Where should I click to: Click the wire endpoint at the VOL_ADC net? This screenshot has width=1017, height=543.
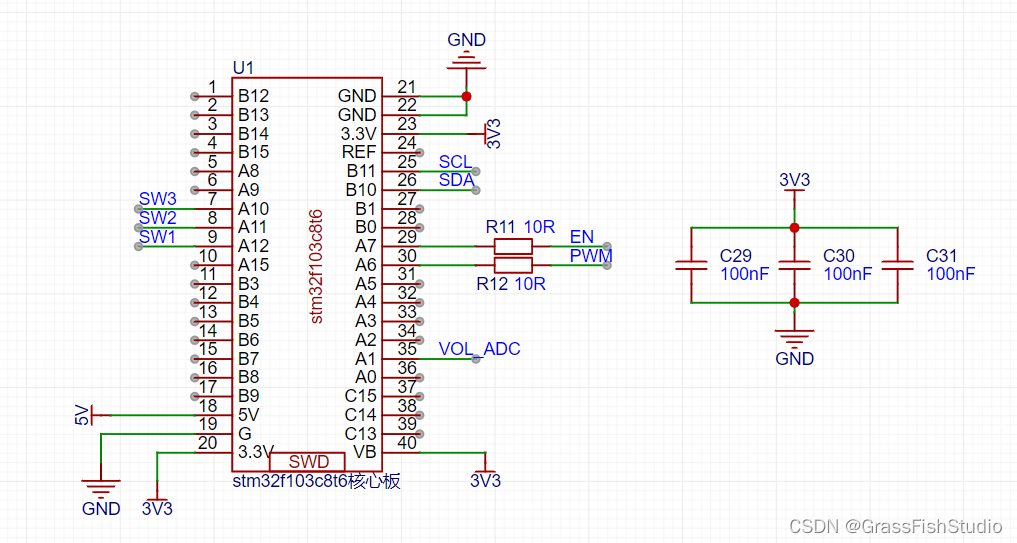tap(476, 359)
